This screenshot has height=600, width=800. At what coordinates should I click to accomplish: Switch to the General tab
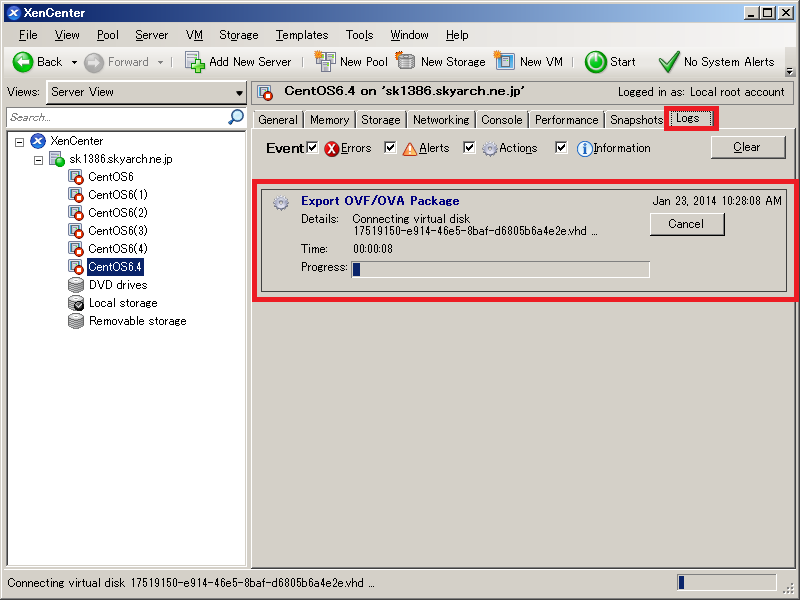(278, 120)
